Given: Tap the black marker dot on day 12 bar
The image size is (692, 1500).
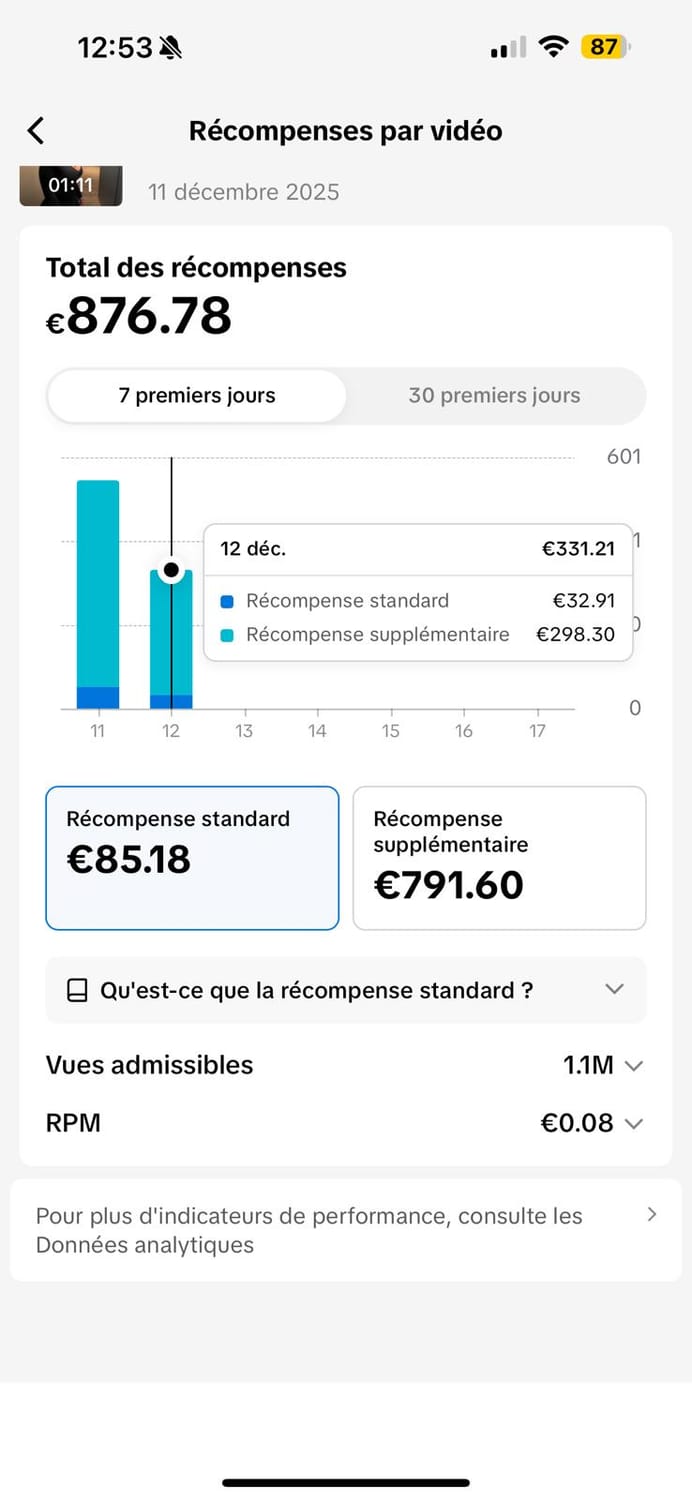Looking at the screenshot, I should coord(171,570).
